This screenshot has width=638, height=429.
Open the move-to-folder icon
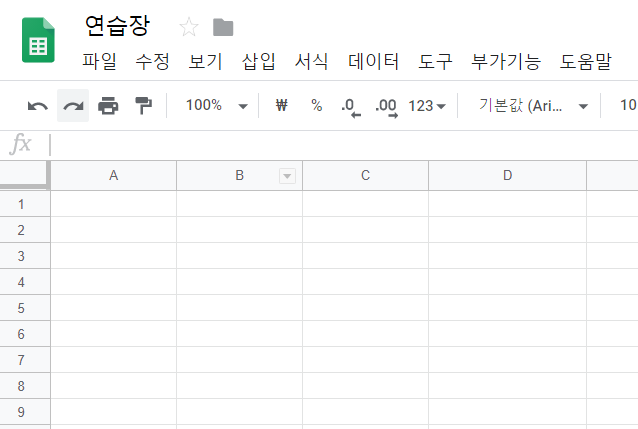pos(223,27)
